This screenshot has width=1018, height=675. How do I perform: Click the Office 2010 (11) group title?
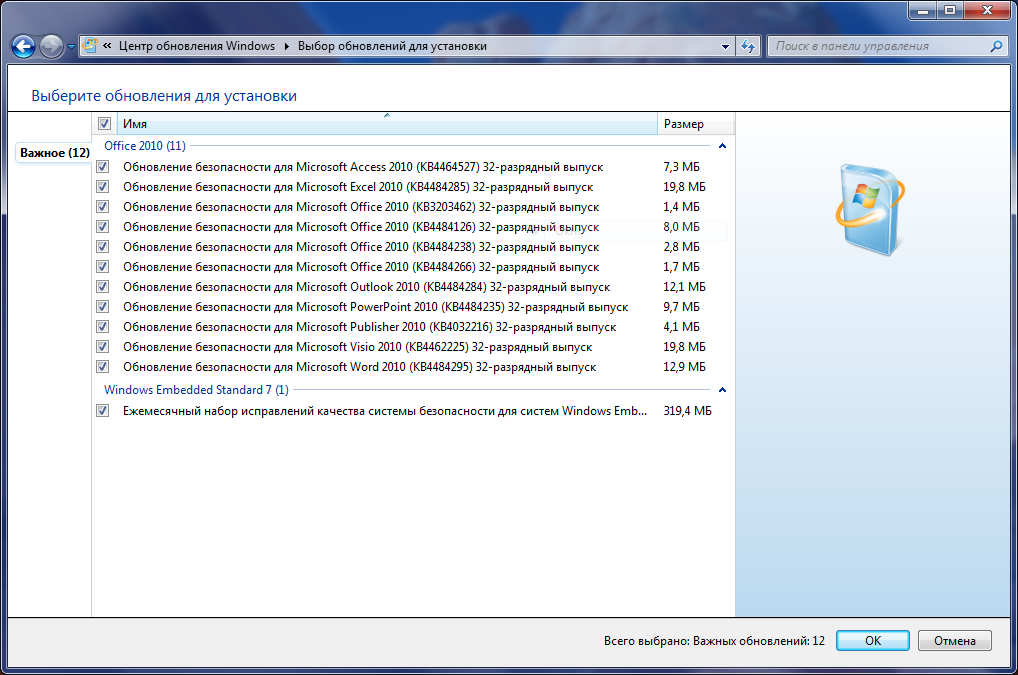coord(145,146)
